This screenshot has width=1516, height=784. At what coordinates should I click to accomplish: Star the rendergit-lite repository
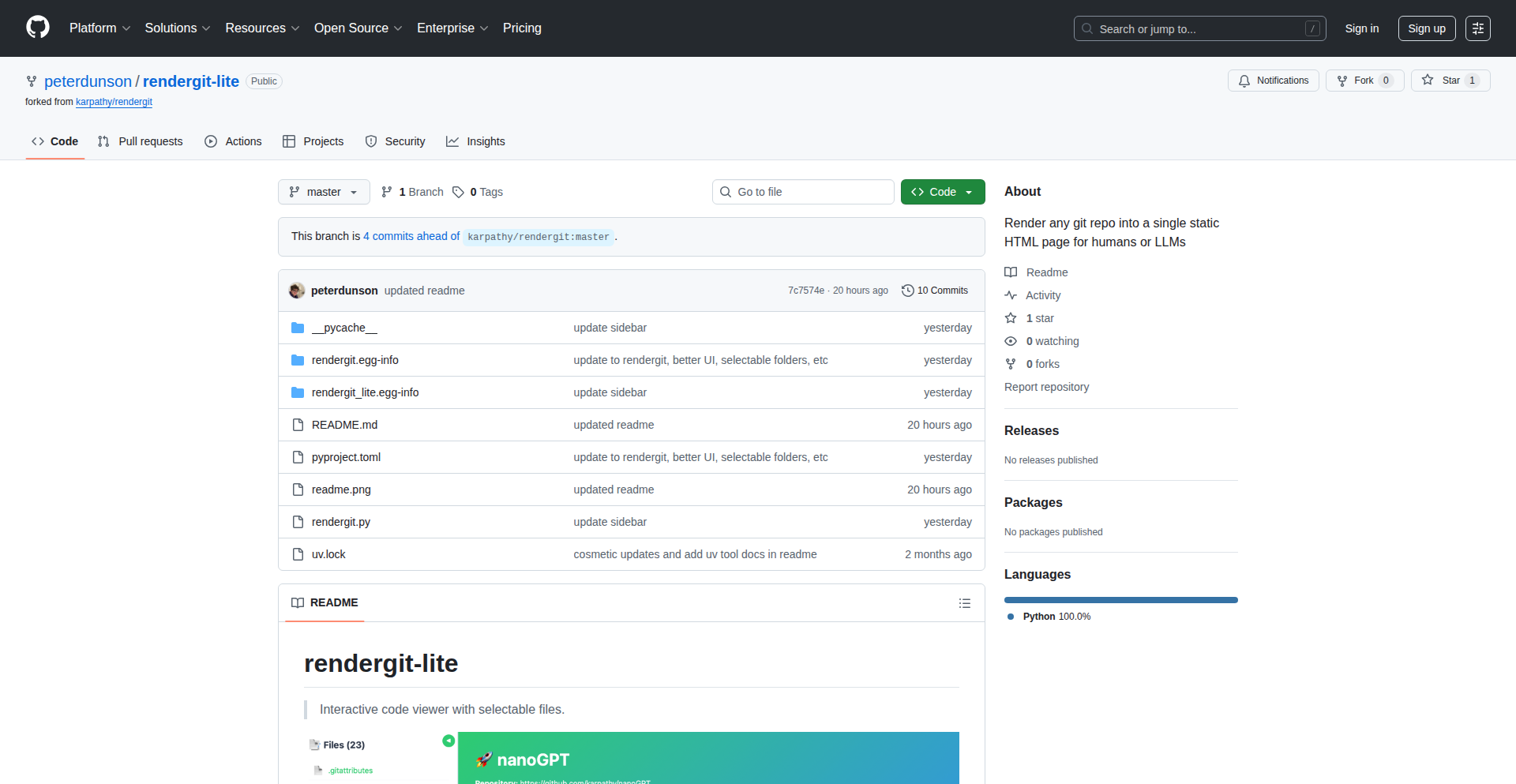1450,81
